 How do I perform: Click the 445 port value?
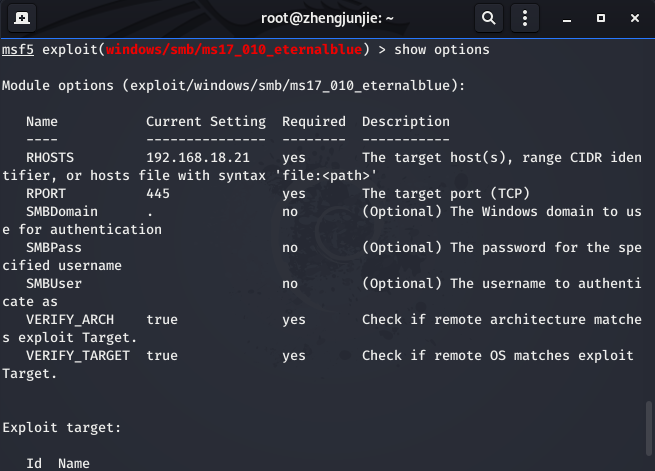(158, 194)
